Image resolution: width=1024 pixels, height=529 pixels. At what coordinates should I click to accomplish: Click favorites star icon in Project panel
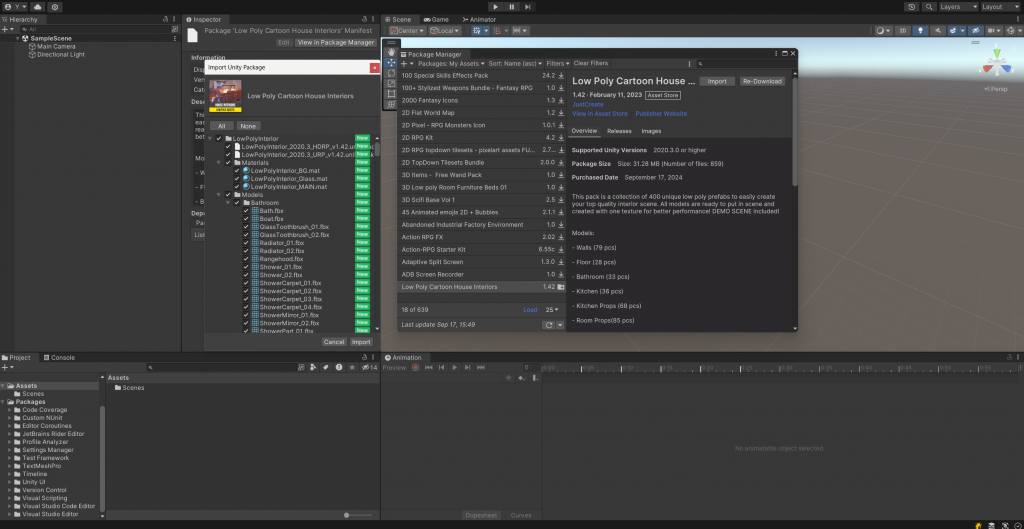(352, 368)
